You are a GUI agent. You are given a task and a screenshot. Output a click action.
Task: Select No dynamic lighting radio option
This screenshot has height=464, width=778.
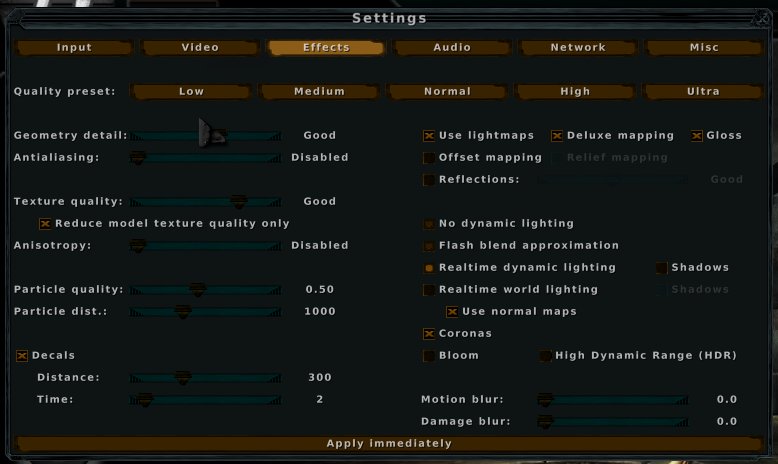point(429,224)
